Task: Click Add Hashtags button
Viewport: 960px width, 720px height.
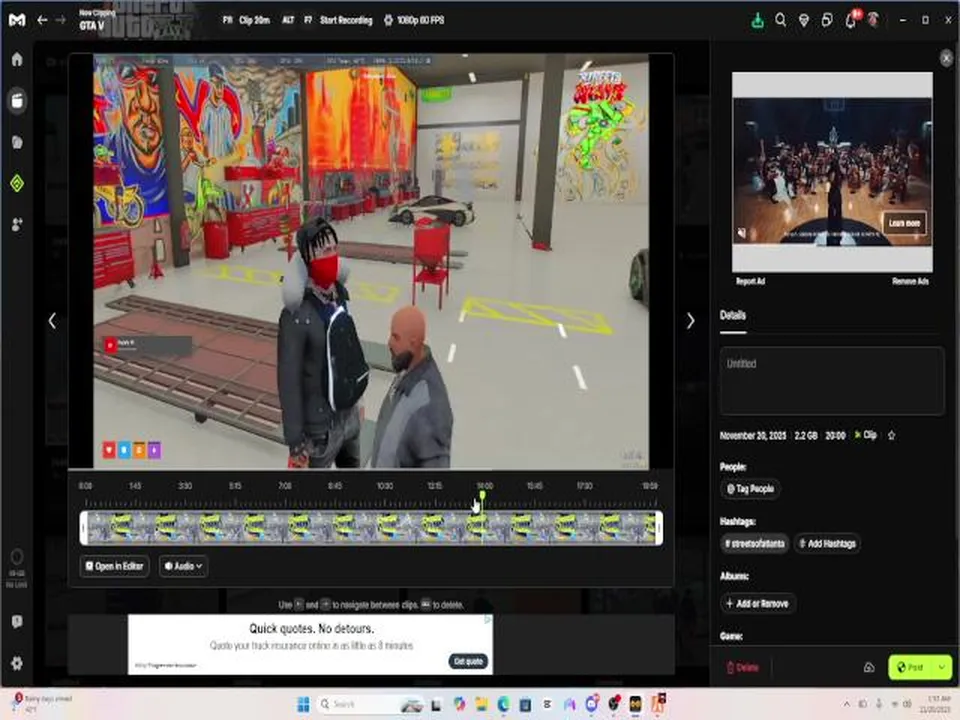Action: [x=827, y=543]
